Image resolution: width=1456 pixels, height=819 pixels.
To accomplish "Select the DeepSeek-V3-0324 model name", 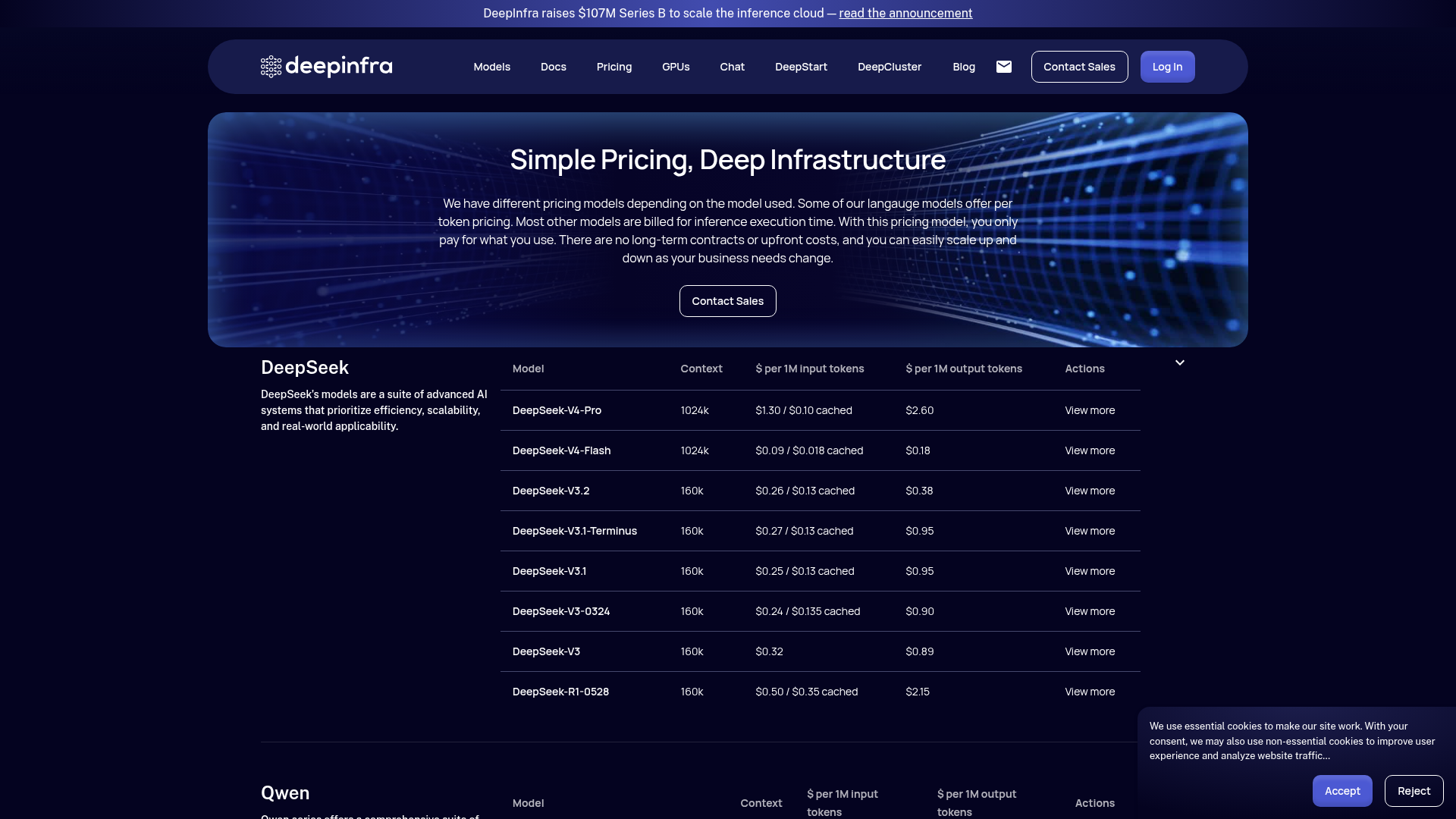I will (561, 611).
